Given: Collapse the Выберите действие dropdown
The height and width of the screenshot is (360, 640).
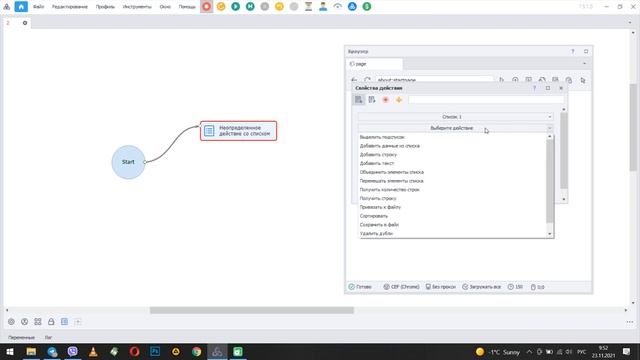Looking at the screenshot, I should [x=455, y=128].
